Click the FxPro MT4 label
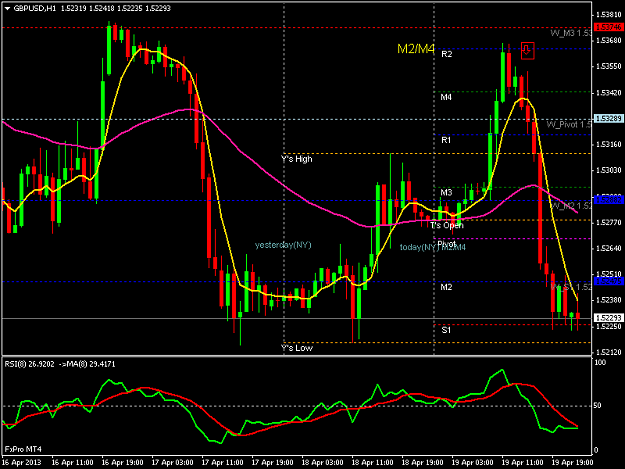Screen dimensions: 625x469 [23, 449]
